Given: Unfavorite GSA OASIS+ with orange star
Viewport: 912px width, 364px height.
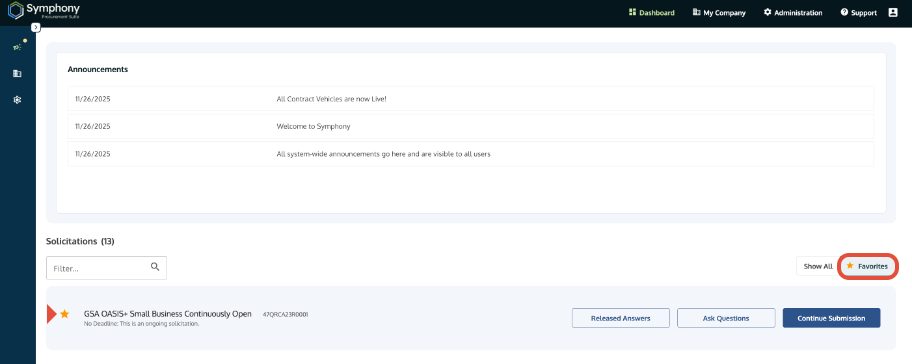Looking at the screenshot, I should 65,314.
